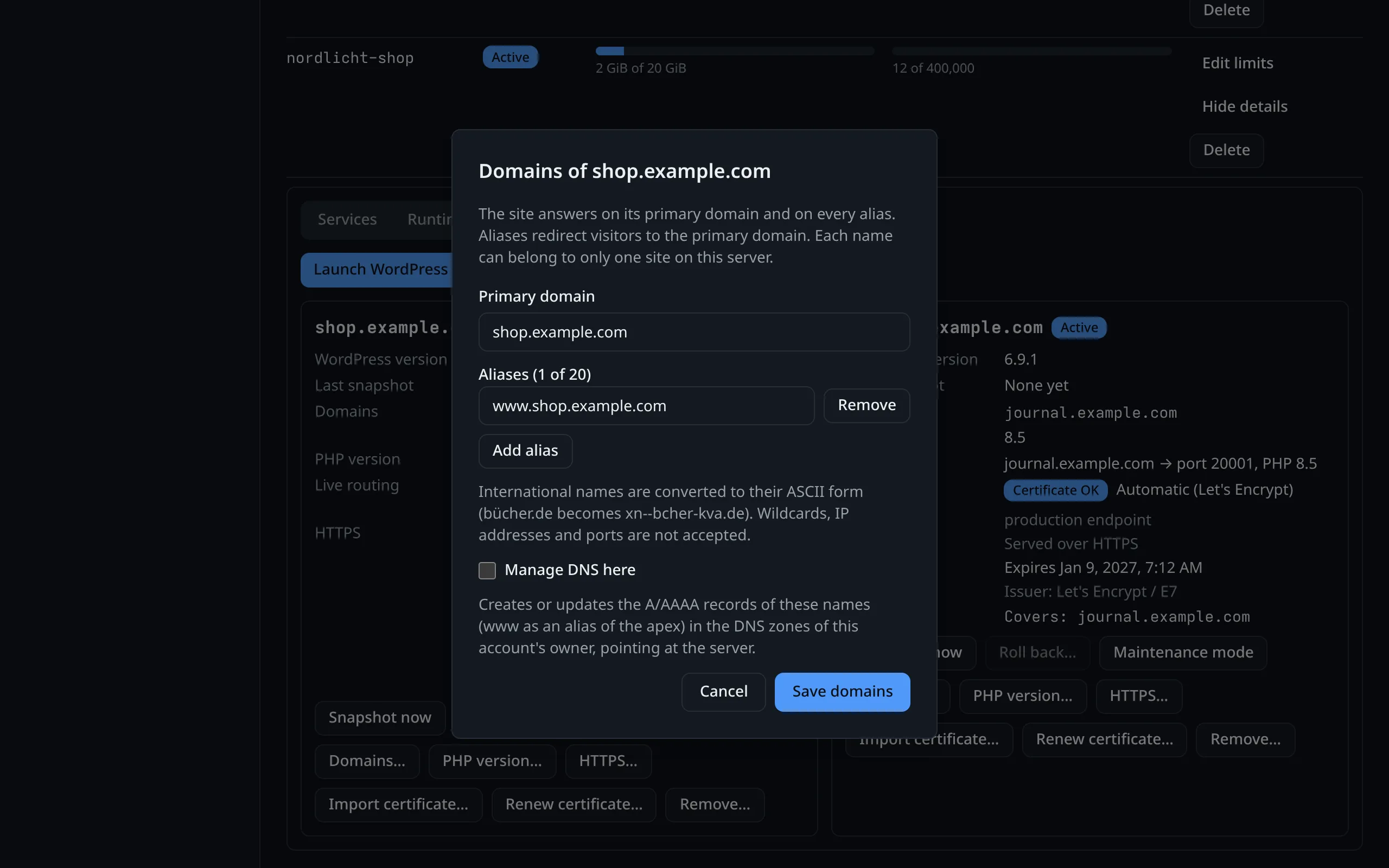This screenshot has height=868, width=1389.
Task: Click the Add alias button
Action: 525,451
